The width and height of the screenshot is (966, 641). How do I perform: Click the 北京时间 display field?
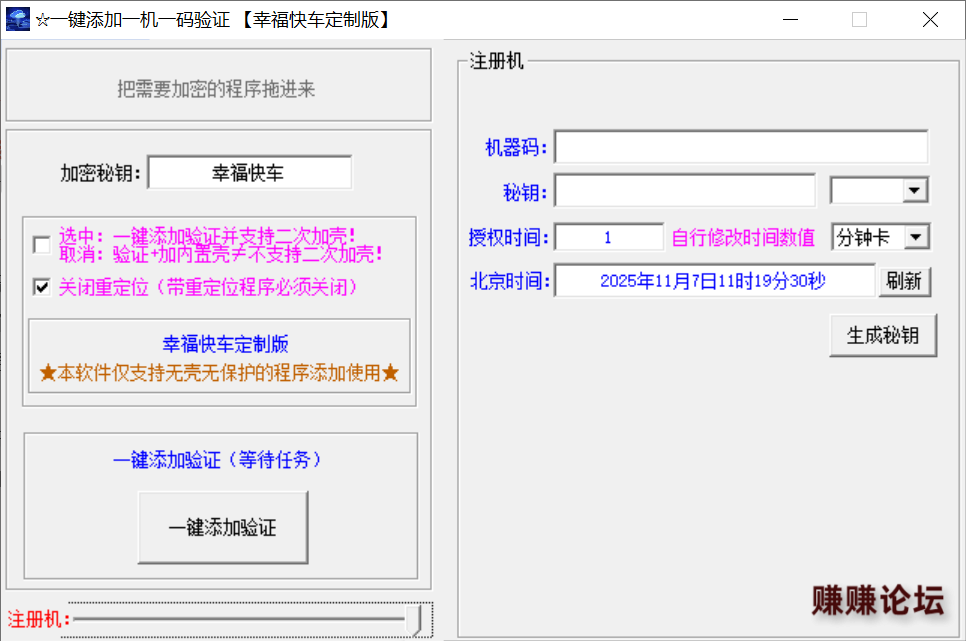tap(714, 281)
